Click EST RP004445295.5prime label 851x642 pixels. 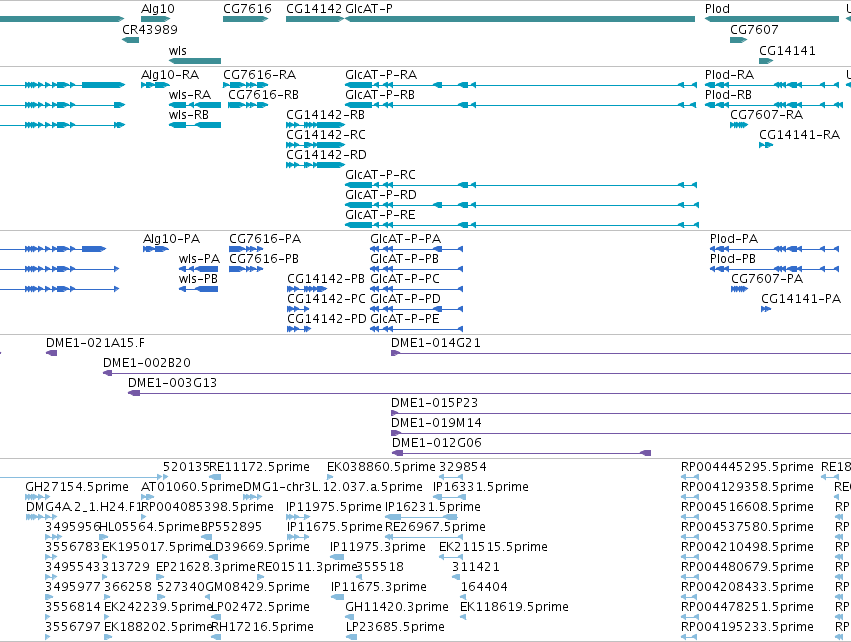[x=747, y=467]
